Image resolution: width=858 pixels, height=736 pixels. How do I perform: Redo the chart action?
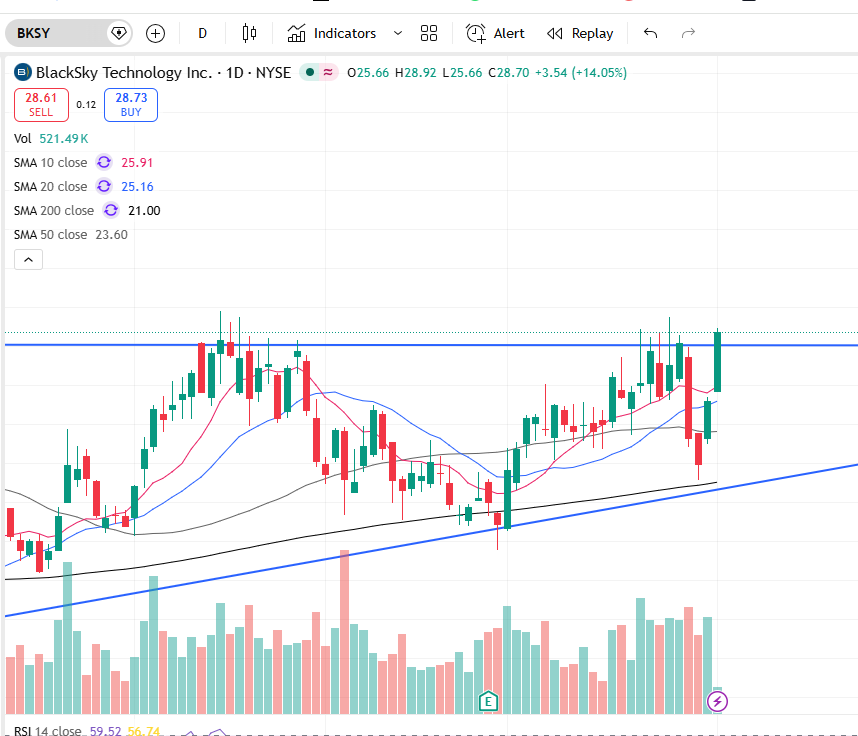(x=688, y=33)
